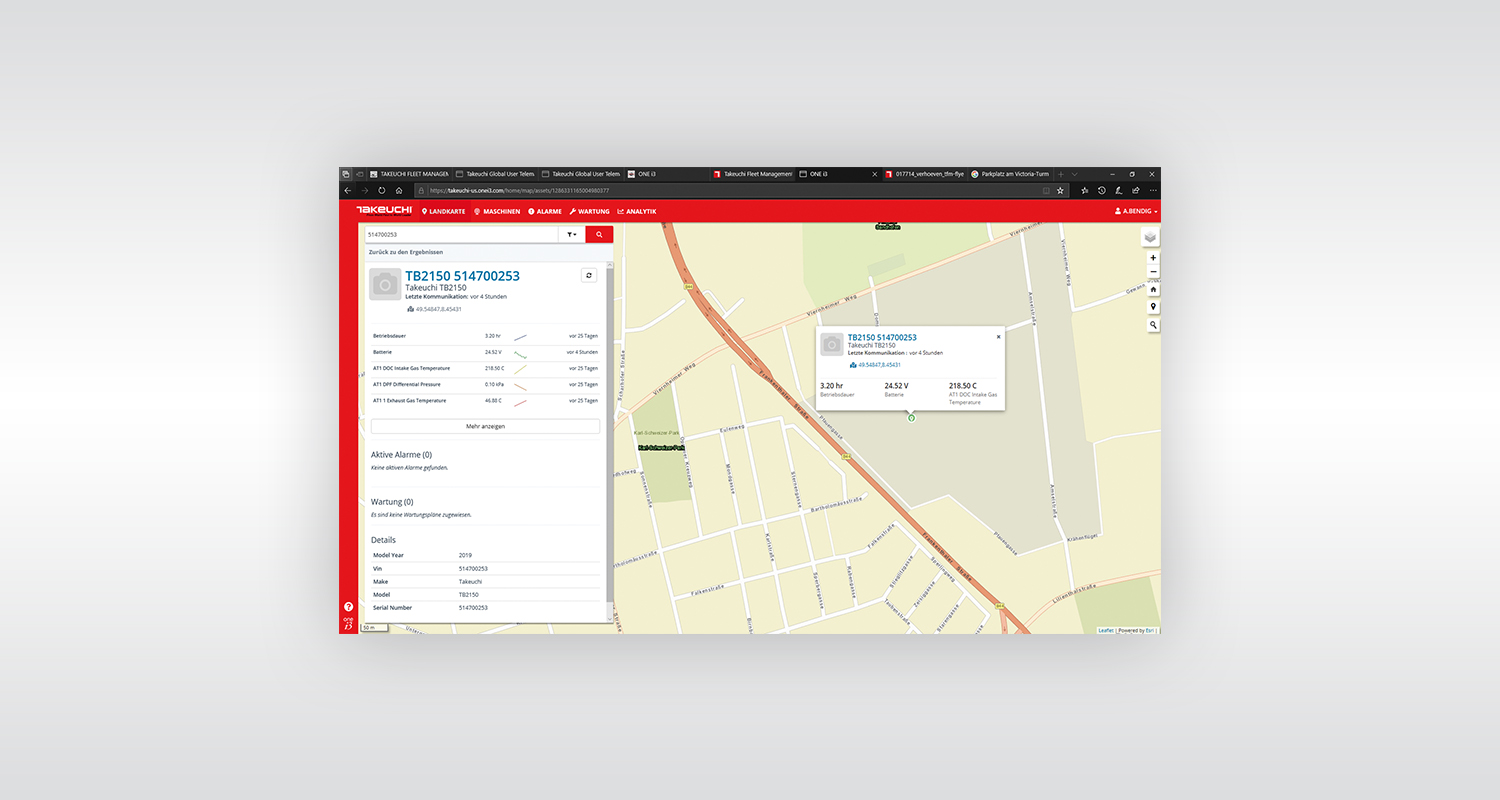
Task: Open a new browser tab
Action: 1061,174
